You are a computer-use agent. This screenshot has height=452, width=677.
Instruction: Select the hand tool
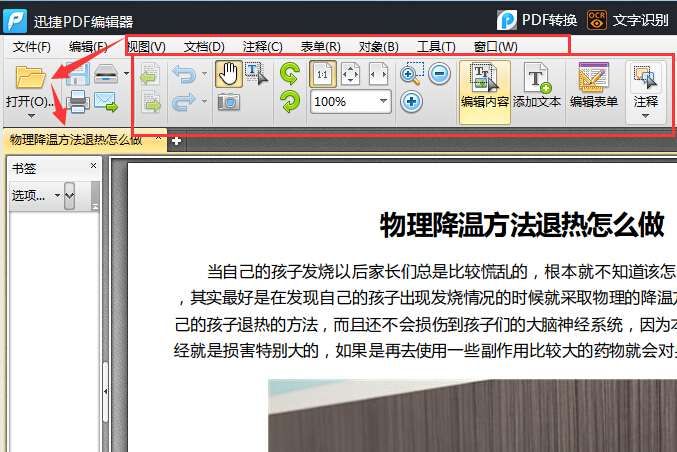(x=228, y=74)
